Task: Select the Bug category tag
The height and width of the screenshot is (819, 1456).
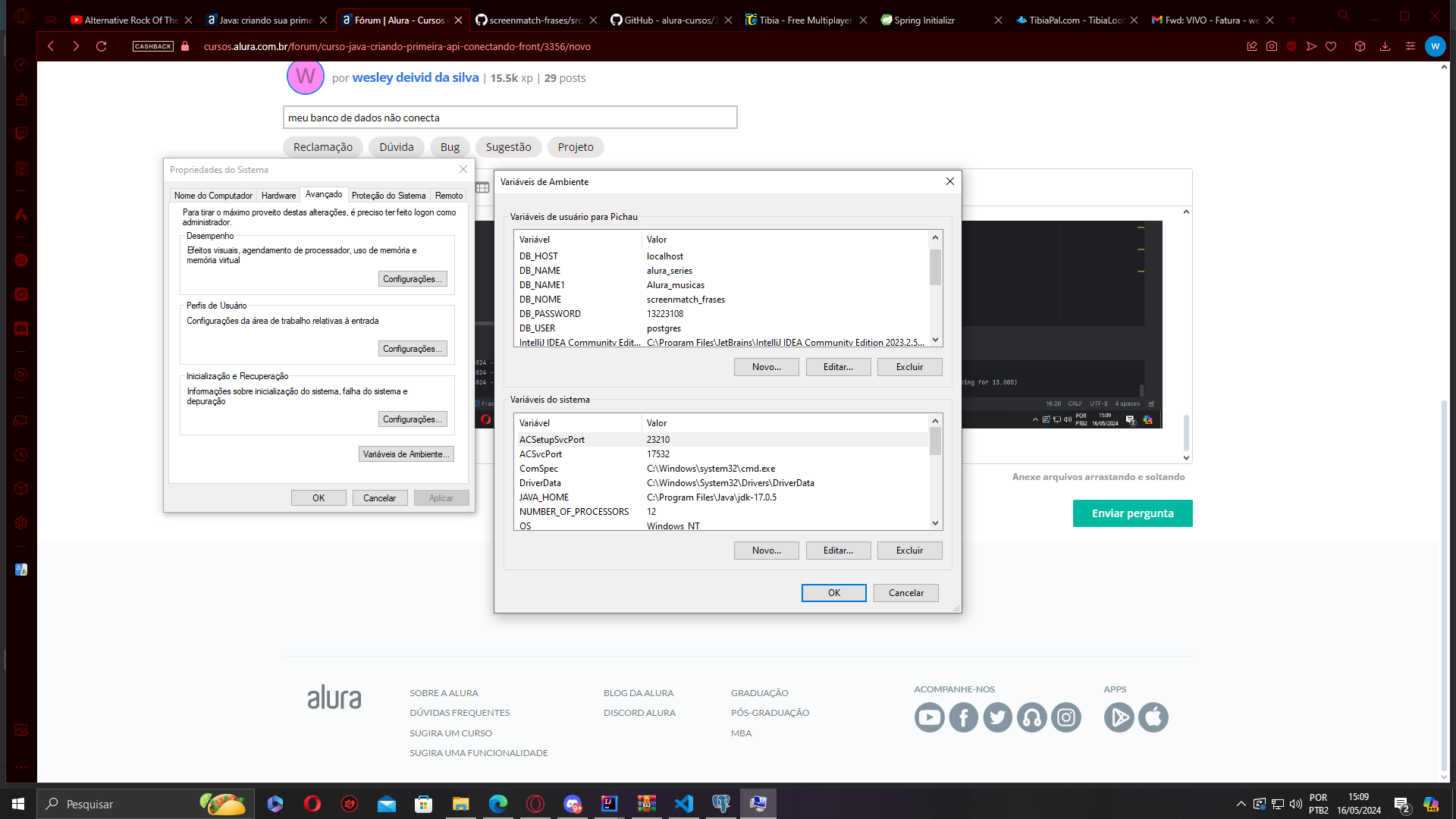Action: tap(450, 147)
